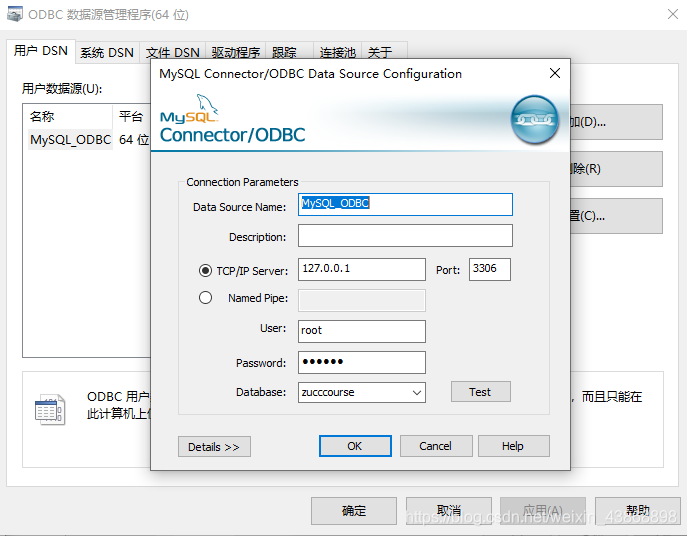Screen dimensions: 687x536
Task: Close the ODBC Administrator window
Action: 673,14
